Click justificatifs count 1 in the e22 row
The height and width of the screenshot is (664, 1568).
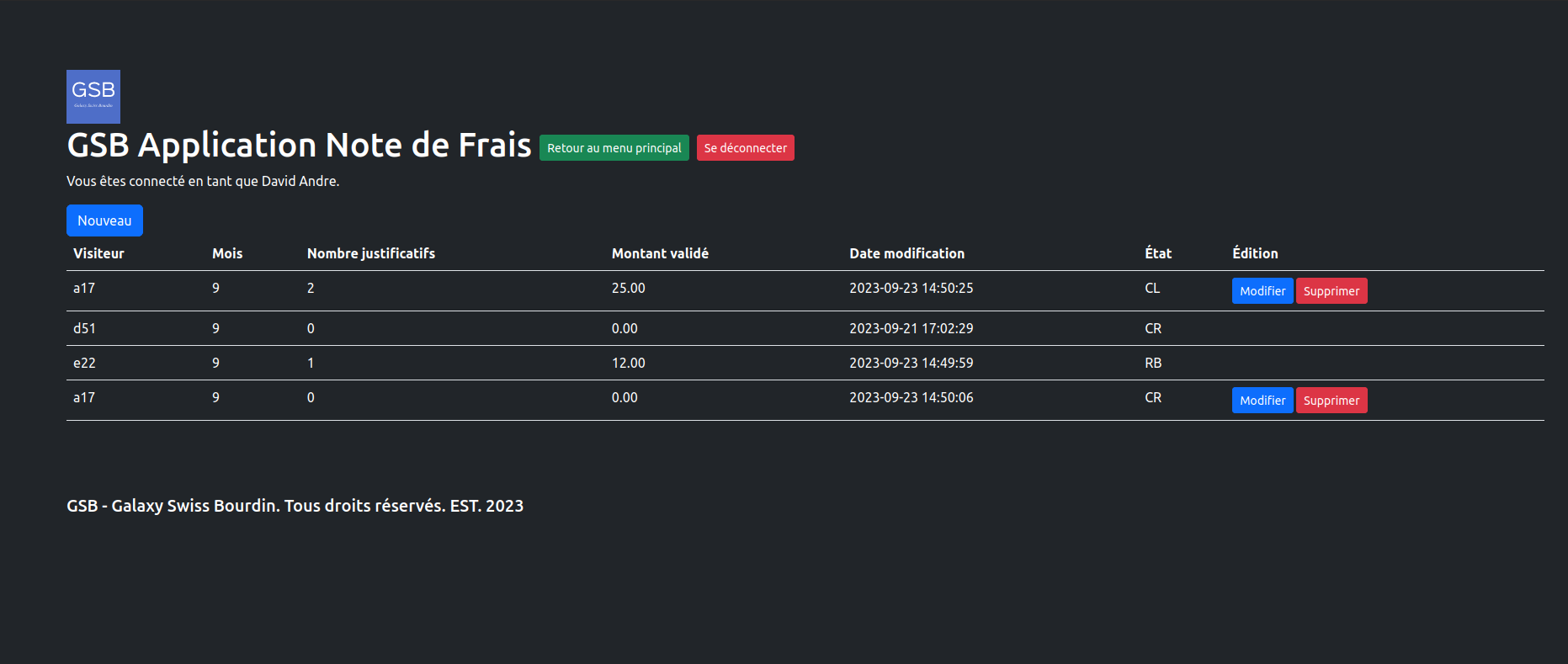tap(311, 363)
